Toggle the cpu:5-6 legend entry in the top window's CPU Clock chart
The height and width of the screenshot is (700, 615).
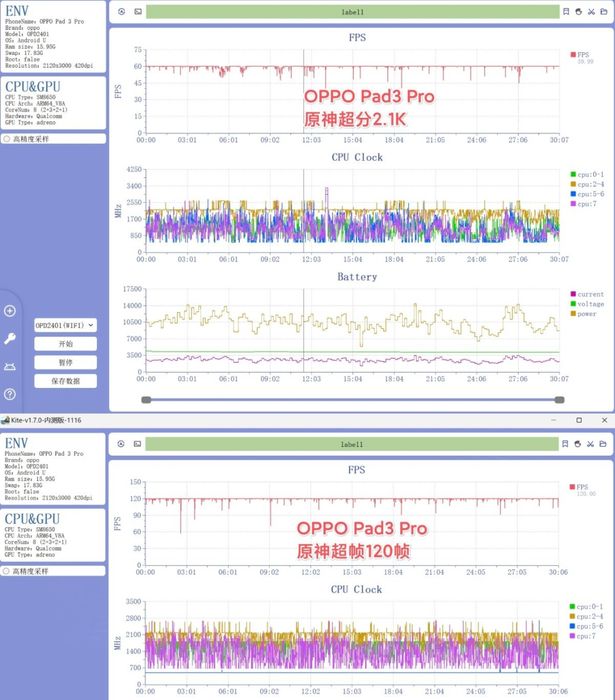coord(587,194)
